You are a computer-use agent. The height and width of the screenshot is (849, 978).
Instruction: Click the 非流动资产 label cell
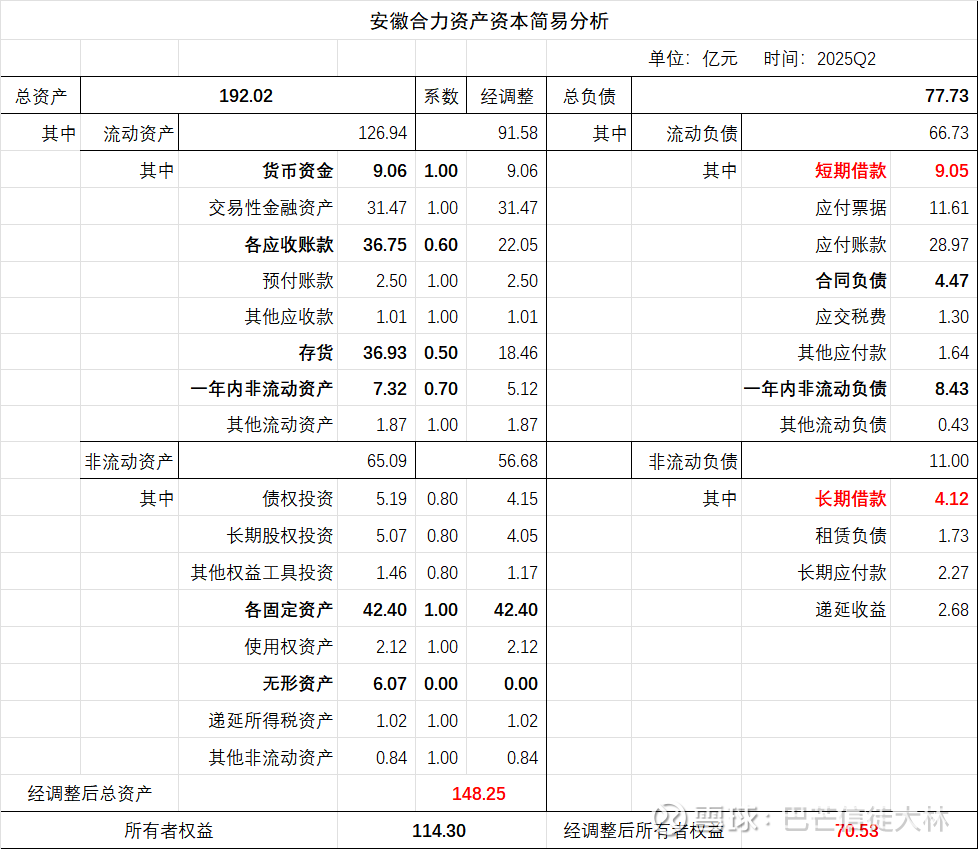[129, 461]
